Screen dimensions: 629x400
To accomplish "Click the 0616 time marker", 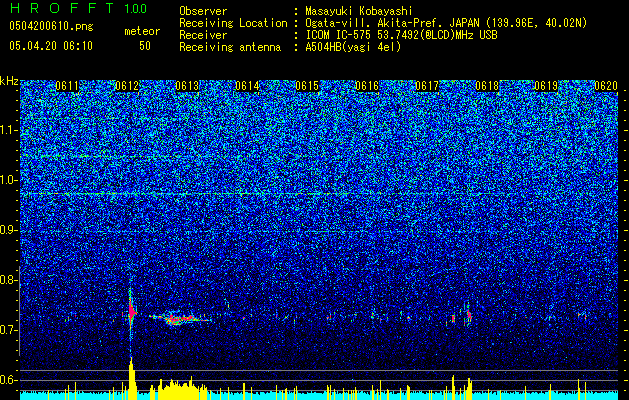I will [x=367, y=86].
